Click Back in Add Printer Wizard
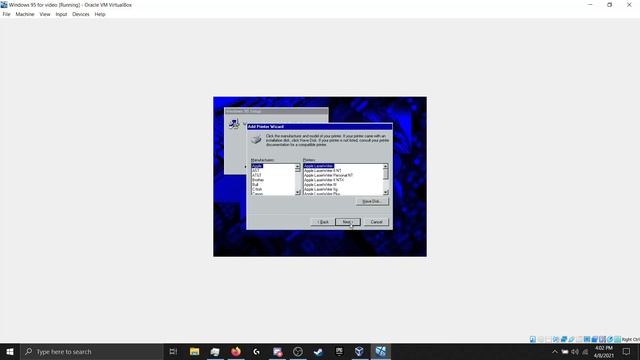The height and width of the screenshot is (360, 640). (323, 222)
